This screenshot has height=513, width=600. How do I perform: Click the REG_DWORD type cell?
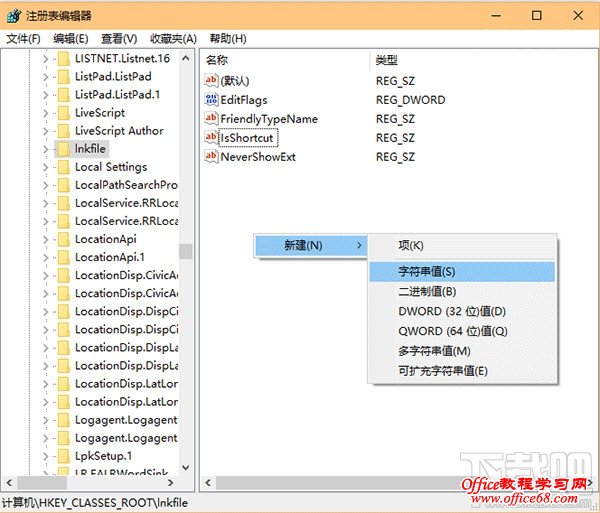pos(411,100)
